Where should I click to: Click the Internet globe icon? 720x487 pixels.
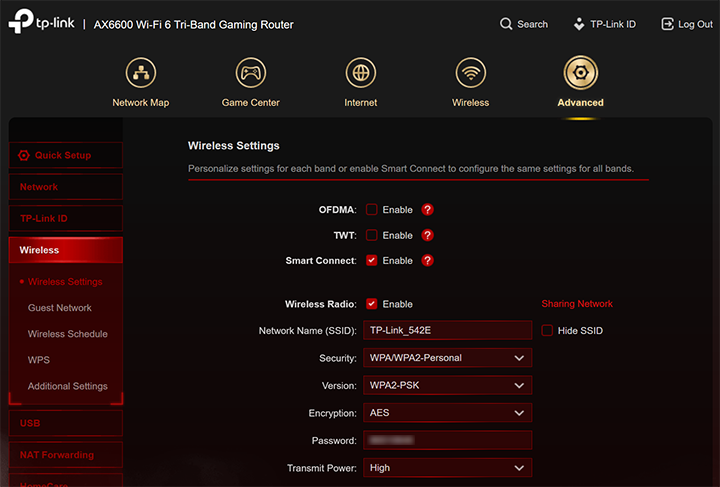pos(361,73)
